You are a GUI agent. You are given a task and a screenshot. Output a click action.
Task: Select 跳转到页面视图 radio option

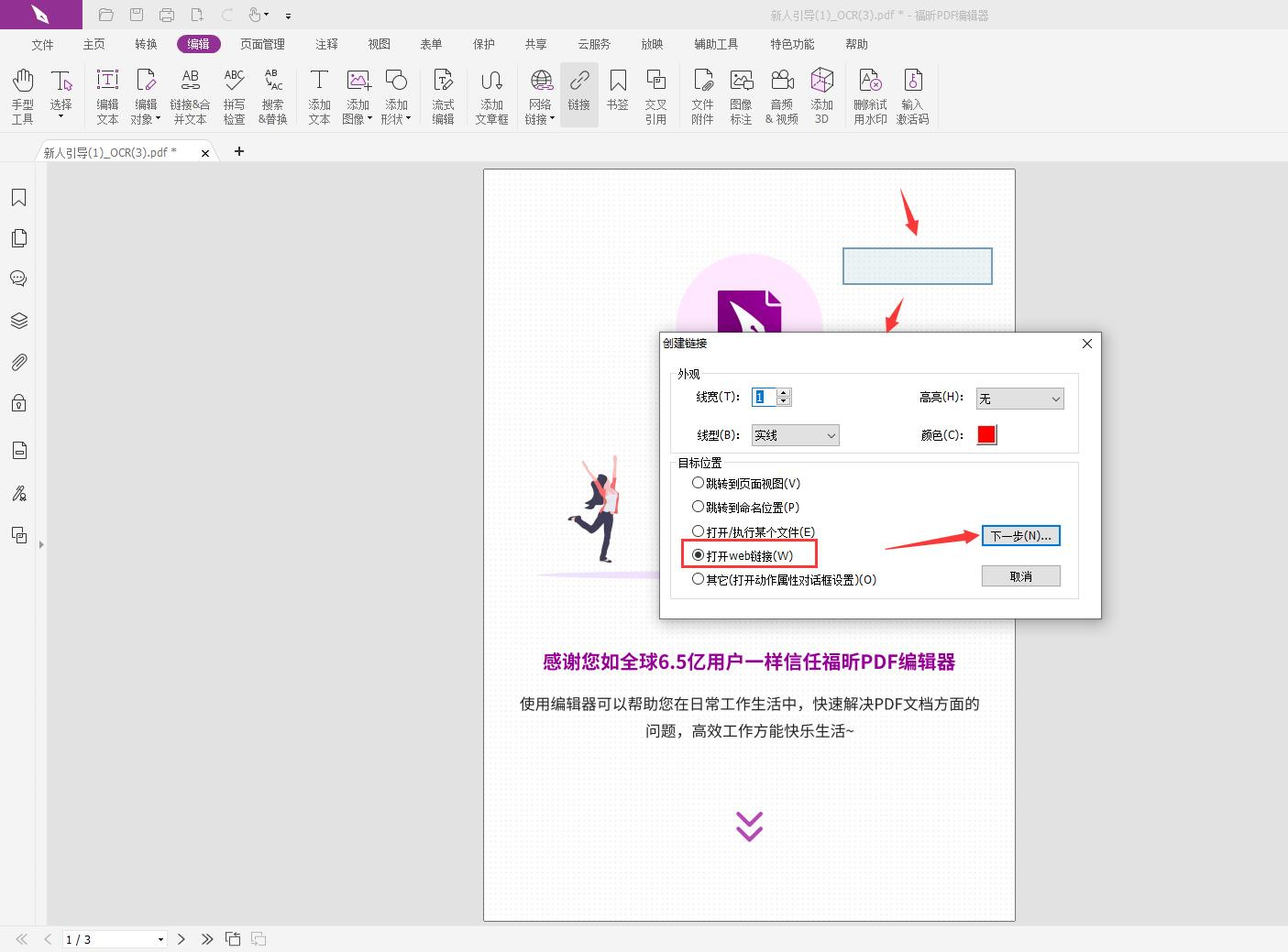coord(699,483)
